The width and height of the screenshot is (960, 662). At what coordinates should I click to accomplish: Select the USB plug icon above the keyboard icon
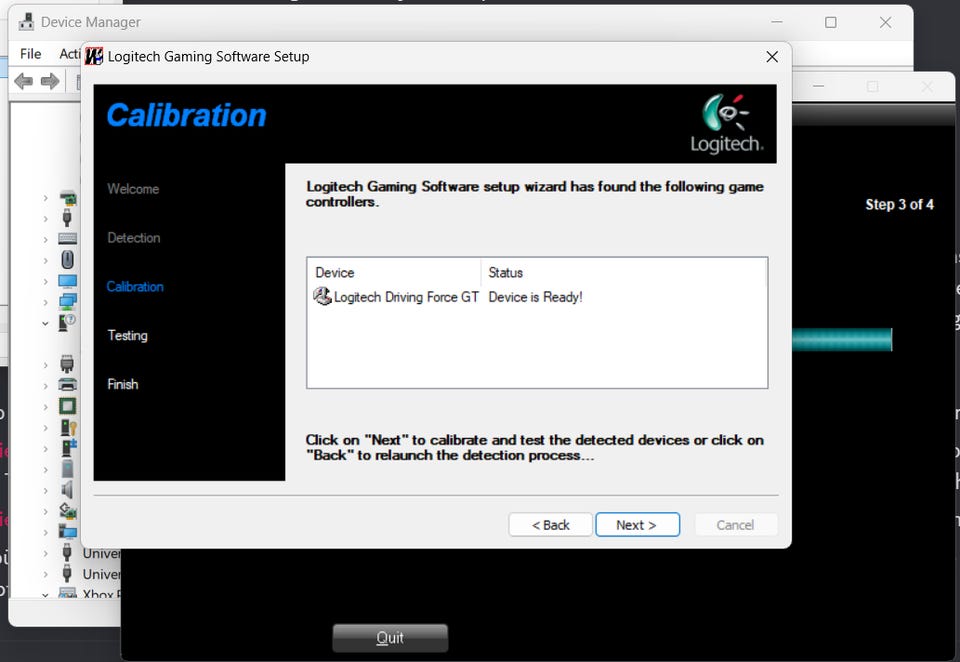pos(67,218)
